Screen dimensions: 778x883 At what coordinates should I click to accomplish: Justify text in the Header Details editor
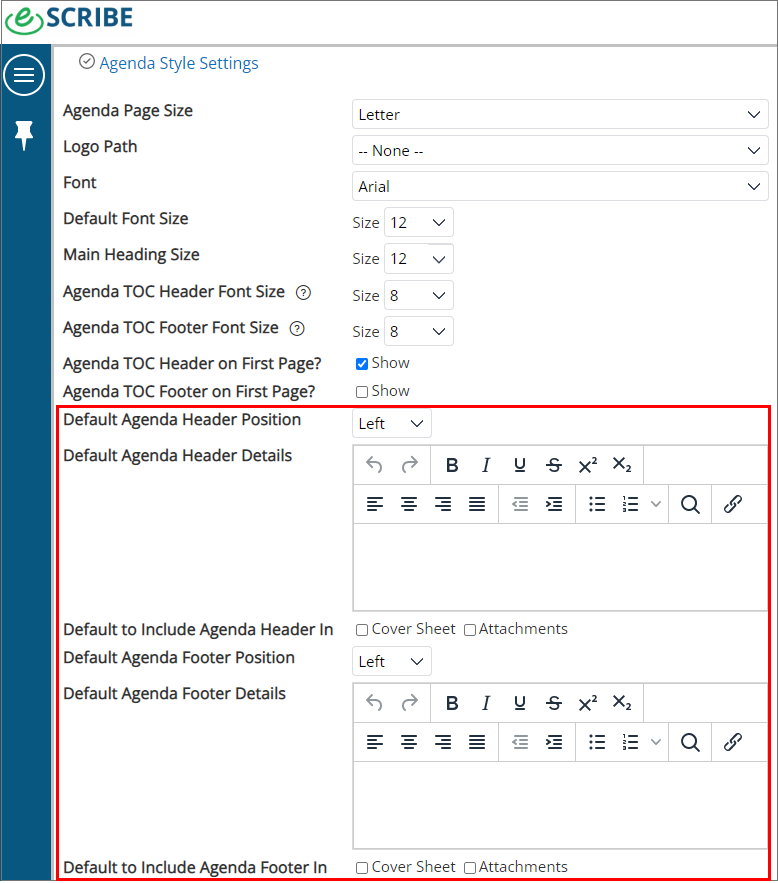click(x=477, y=504)
